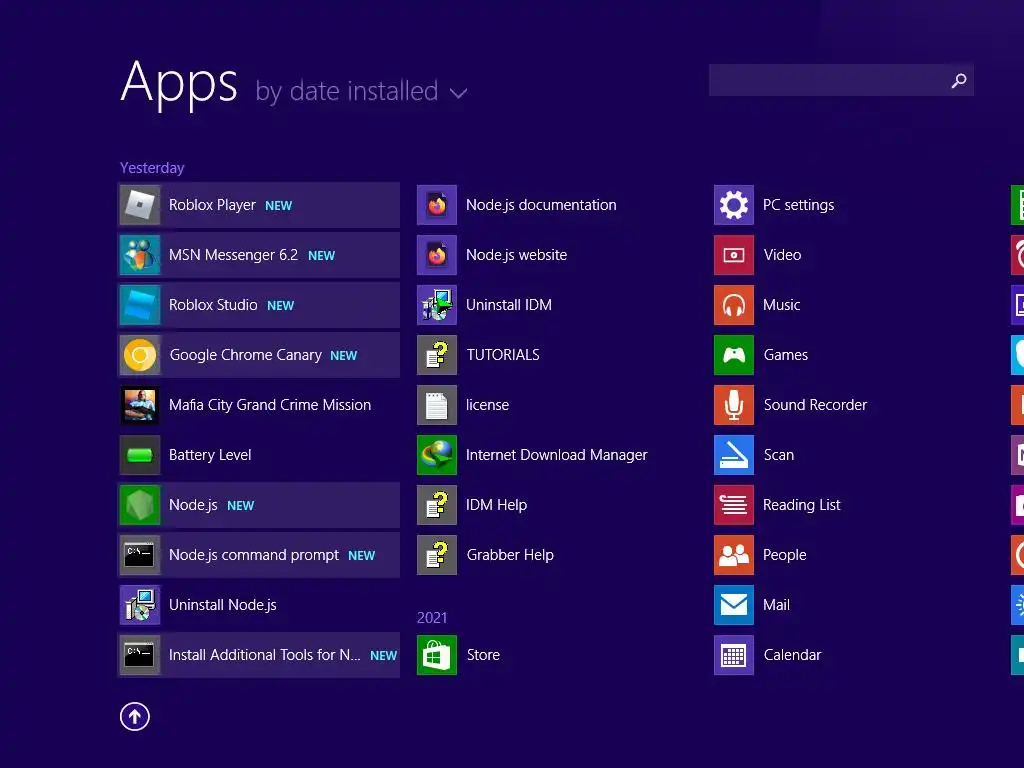Launch Internet Download Manager icon

[x=437, y=455]
